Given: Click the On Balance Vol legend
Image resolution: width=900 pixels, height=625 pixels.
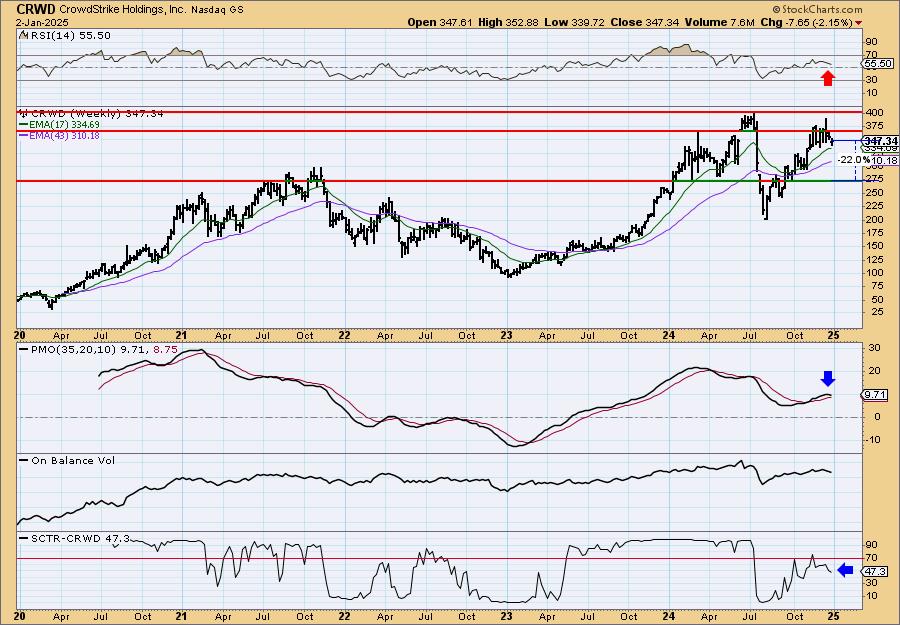Looking at the screenshot, I should tap(67, 460).
